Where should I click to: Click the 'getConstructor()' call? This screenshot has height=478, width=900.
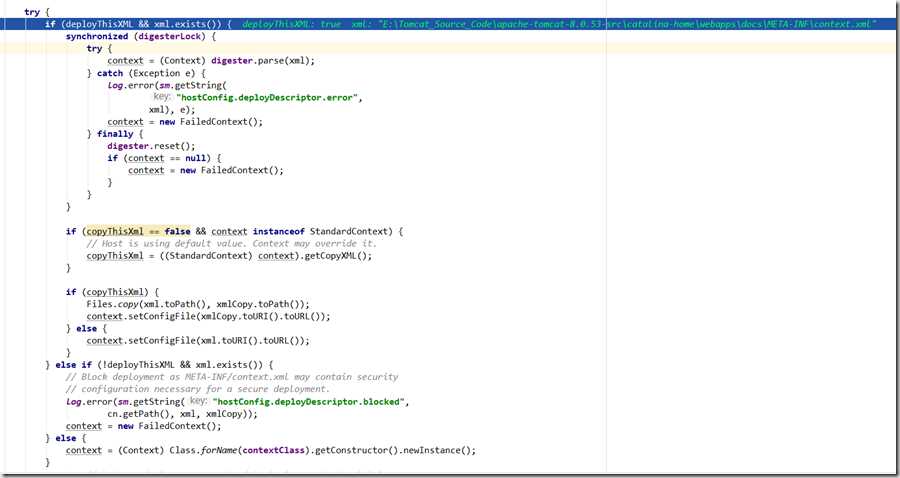354,450
